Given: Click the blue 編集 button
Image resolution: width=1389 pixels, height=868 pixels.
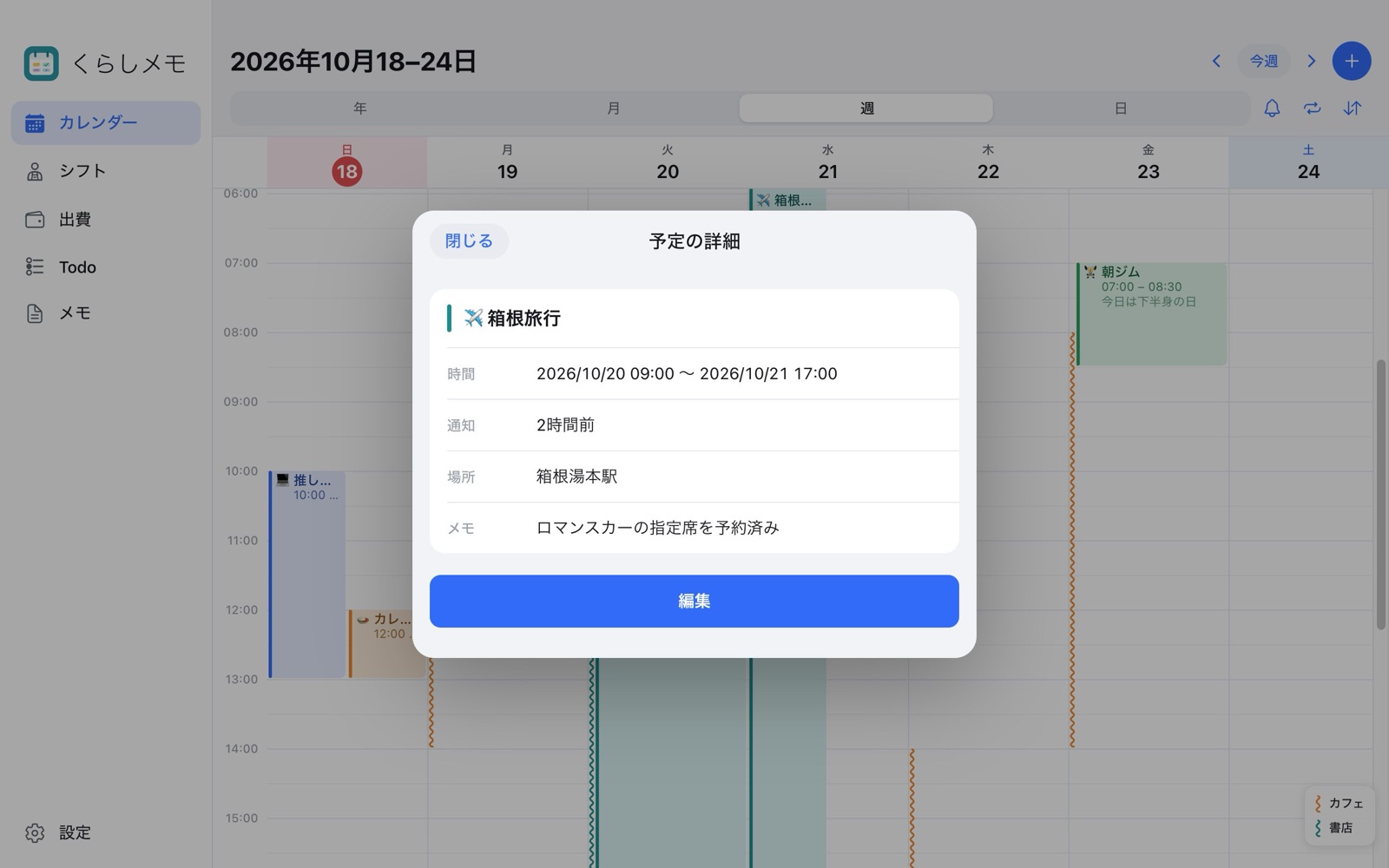Looking at the screenshot, I should [x=694, y=602].
